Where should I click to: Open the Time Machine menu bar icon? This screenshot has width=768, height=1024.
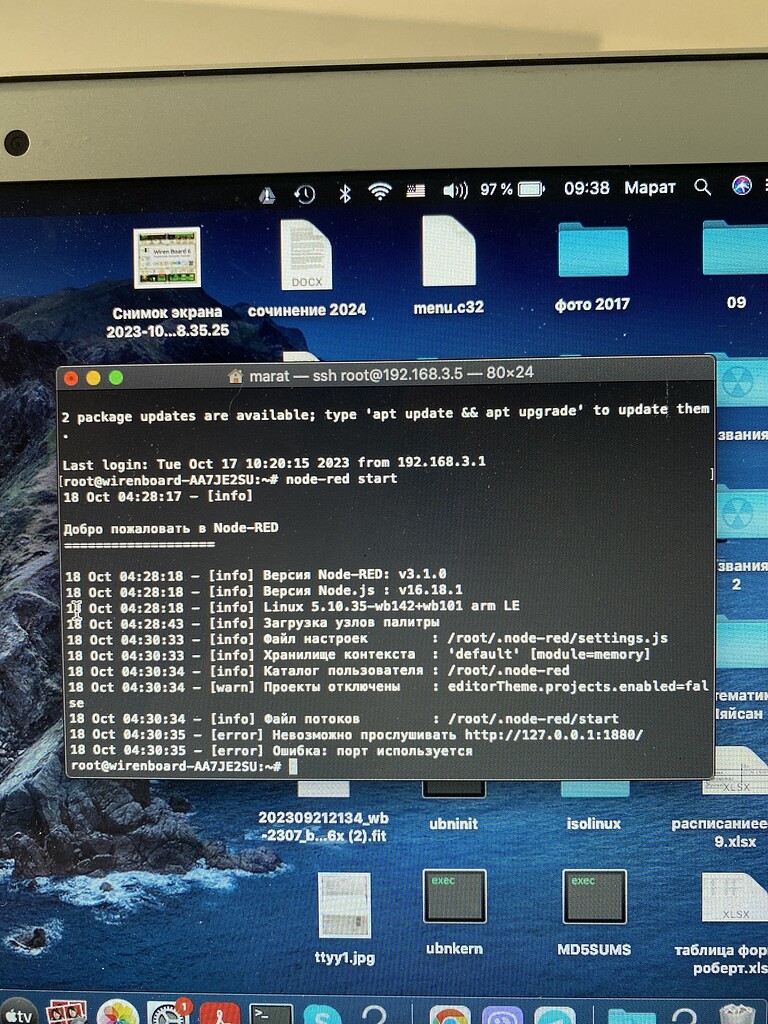[x=305, y=193]
